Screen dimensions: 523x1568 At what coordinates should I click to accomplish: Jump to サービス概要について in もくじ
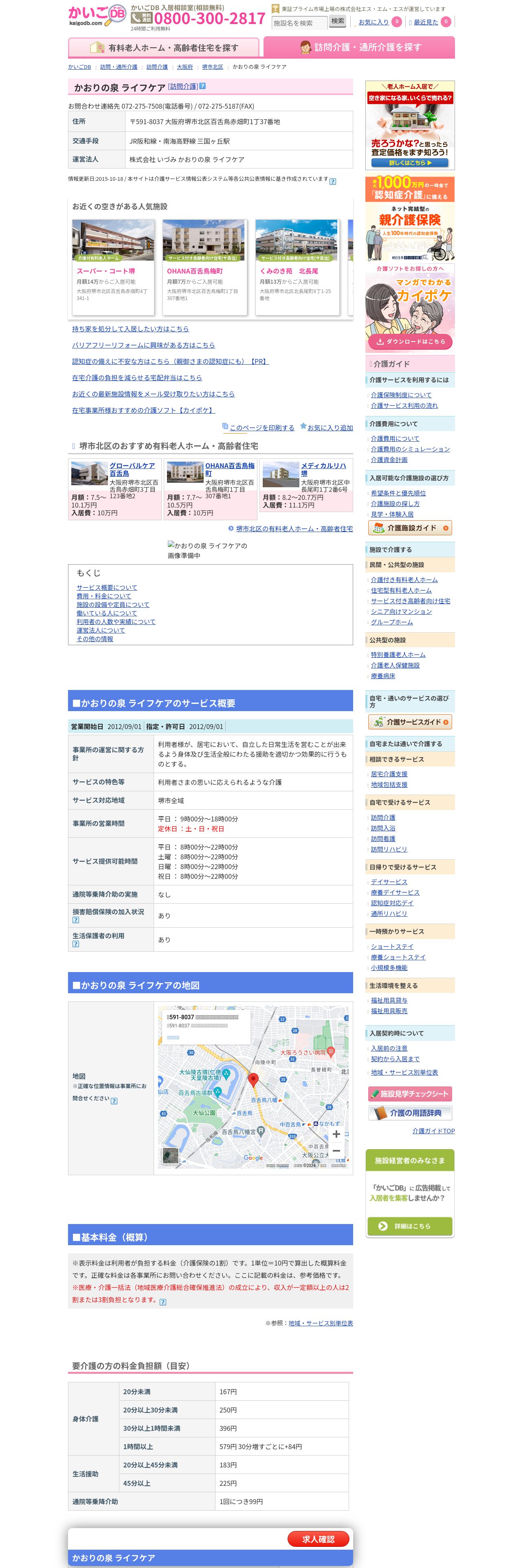[107, 587]
